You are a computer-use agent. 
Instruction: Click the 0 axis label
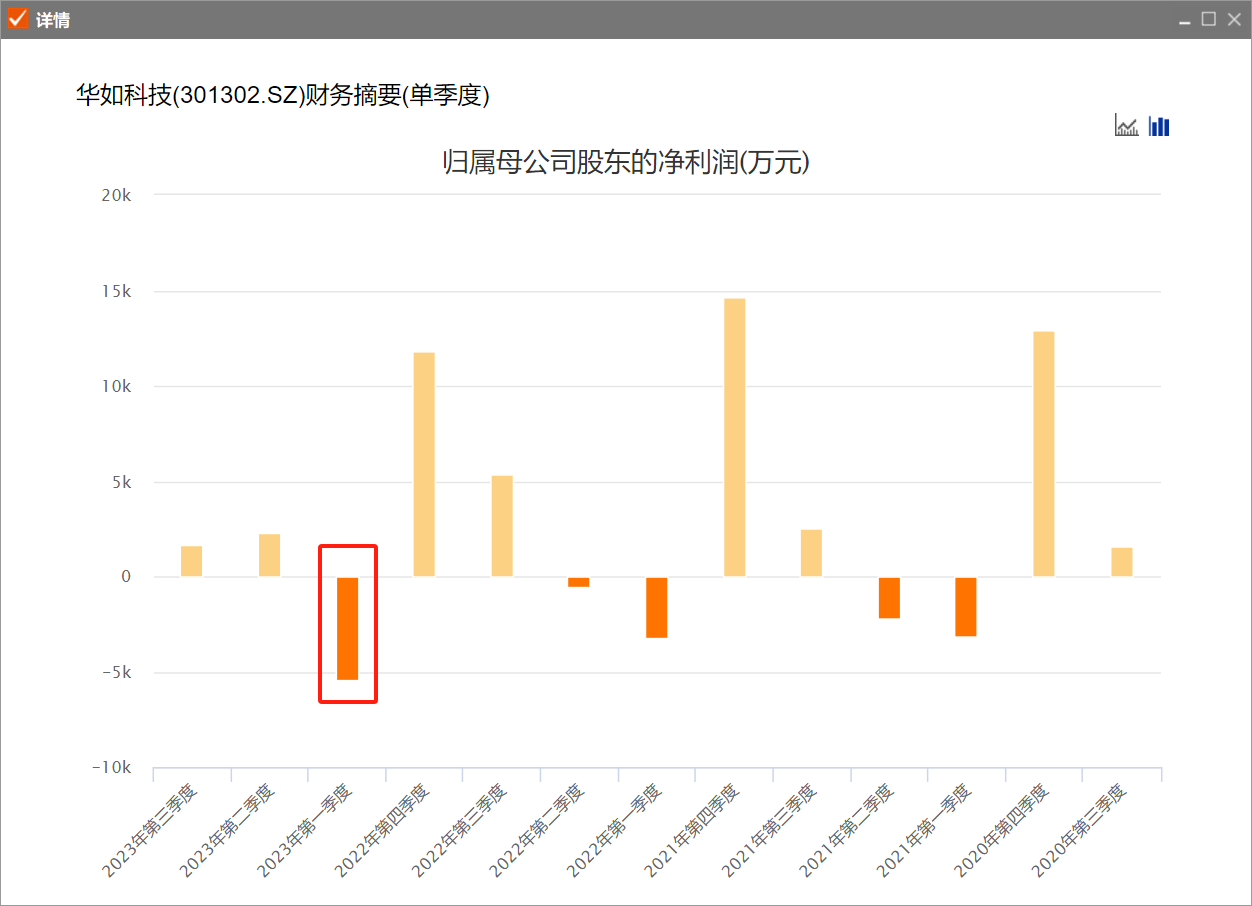click(127, 577)
